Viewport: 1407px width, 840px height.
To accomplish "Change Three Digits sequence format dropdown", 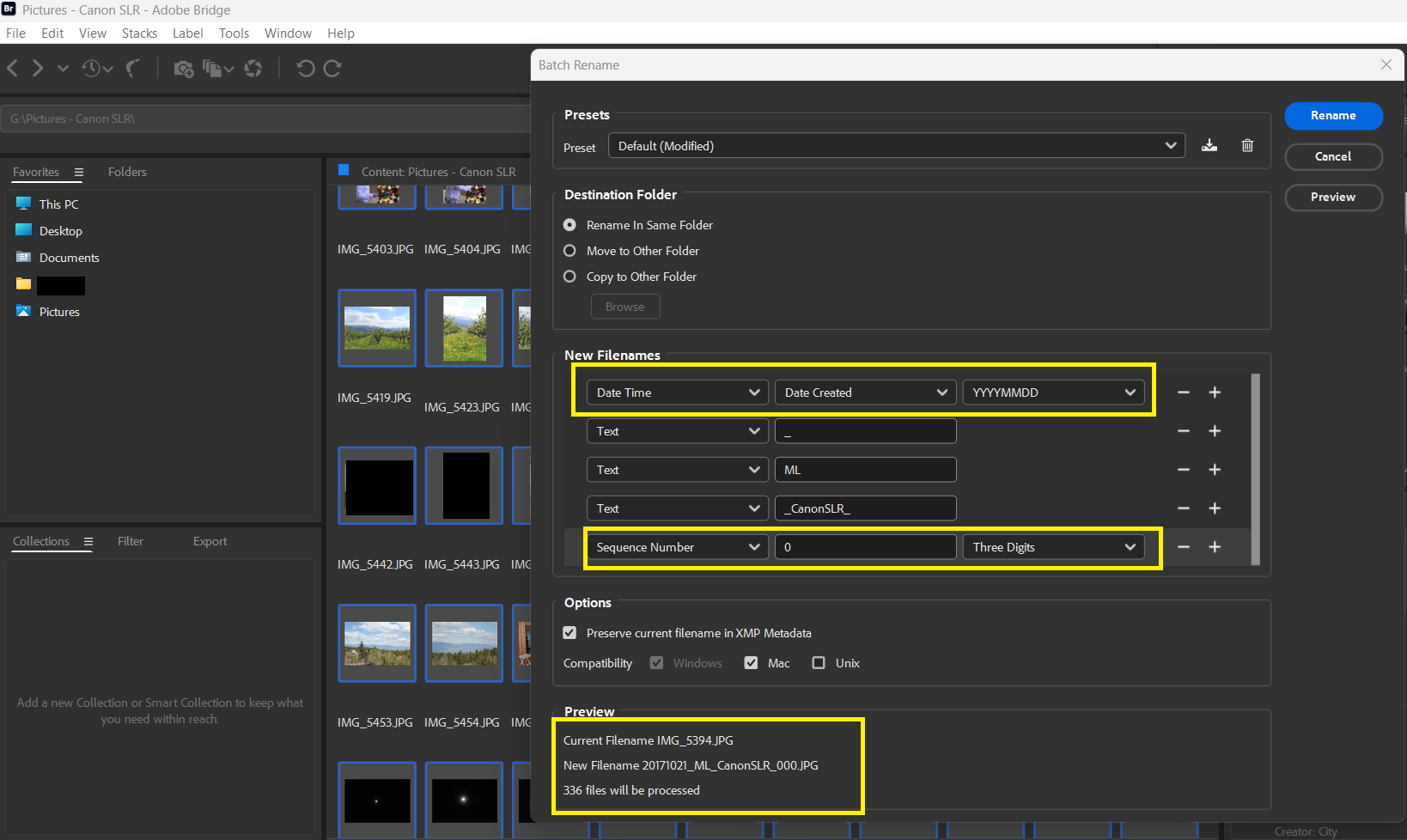I will (x=1053, y=546).
